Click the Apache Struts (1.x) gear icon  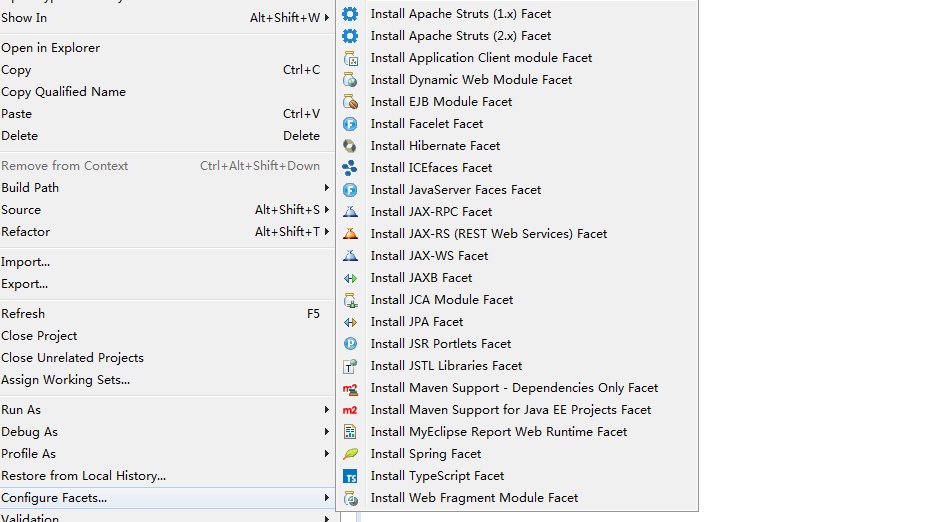(x=350, y=14)
